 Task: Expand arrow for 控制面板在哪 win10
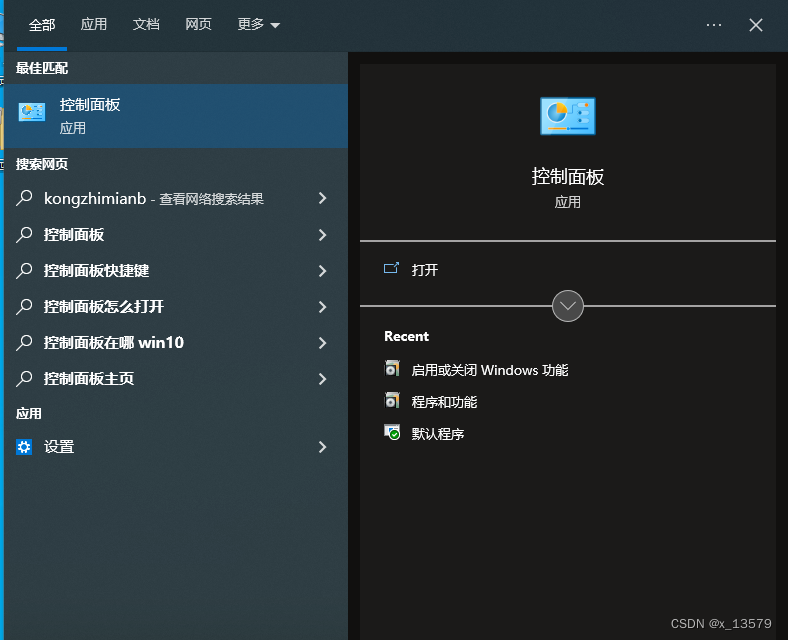point(323,343)
